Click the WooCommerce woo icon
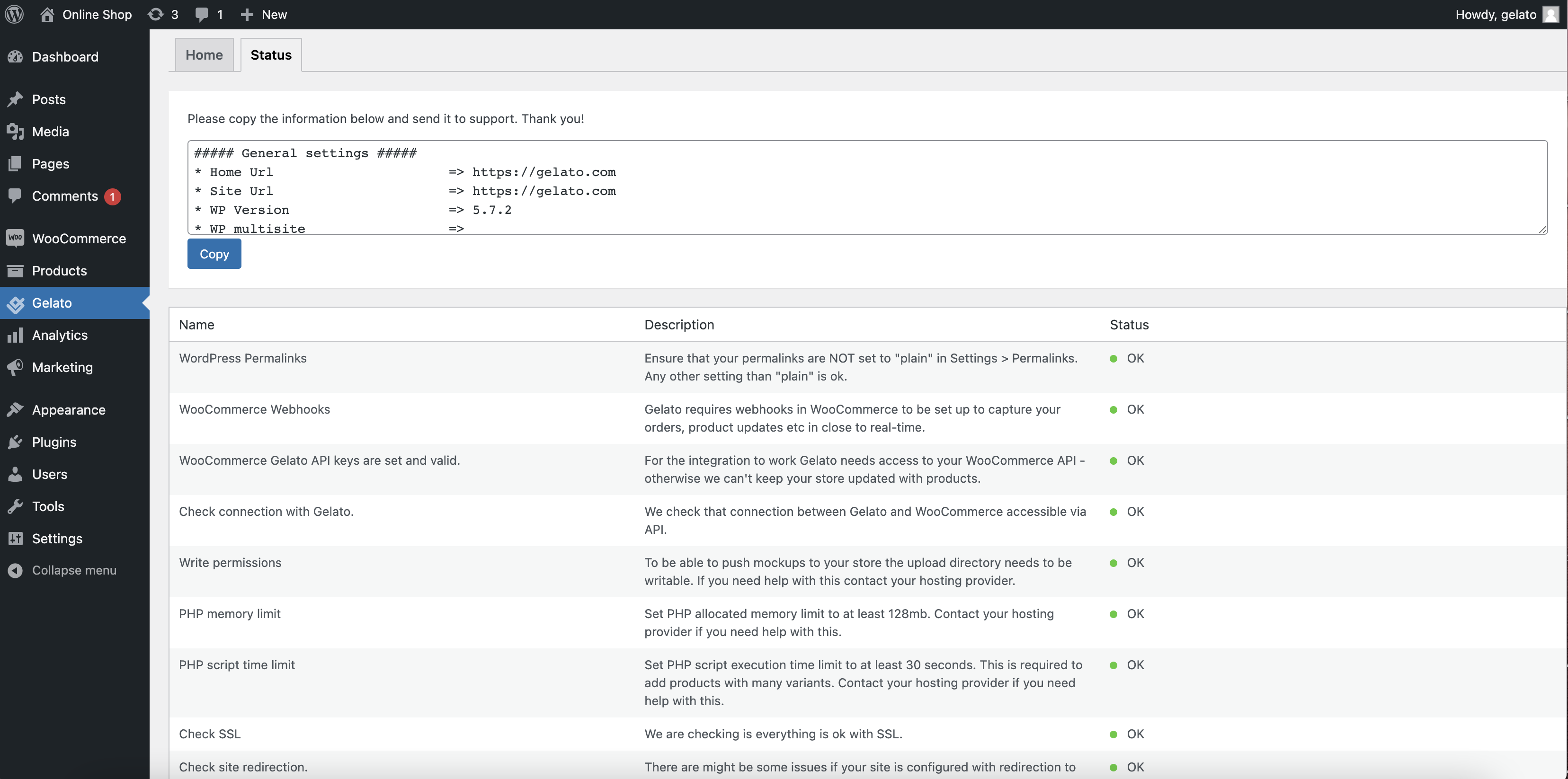This screenshot has height=779, width=1568. tap(15, 238)
